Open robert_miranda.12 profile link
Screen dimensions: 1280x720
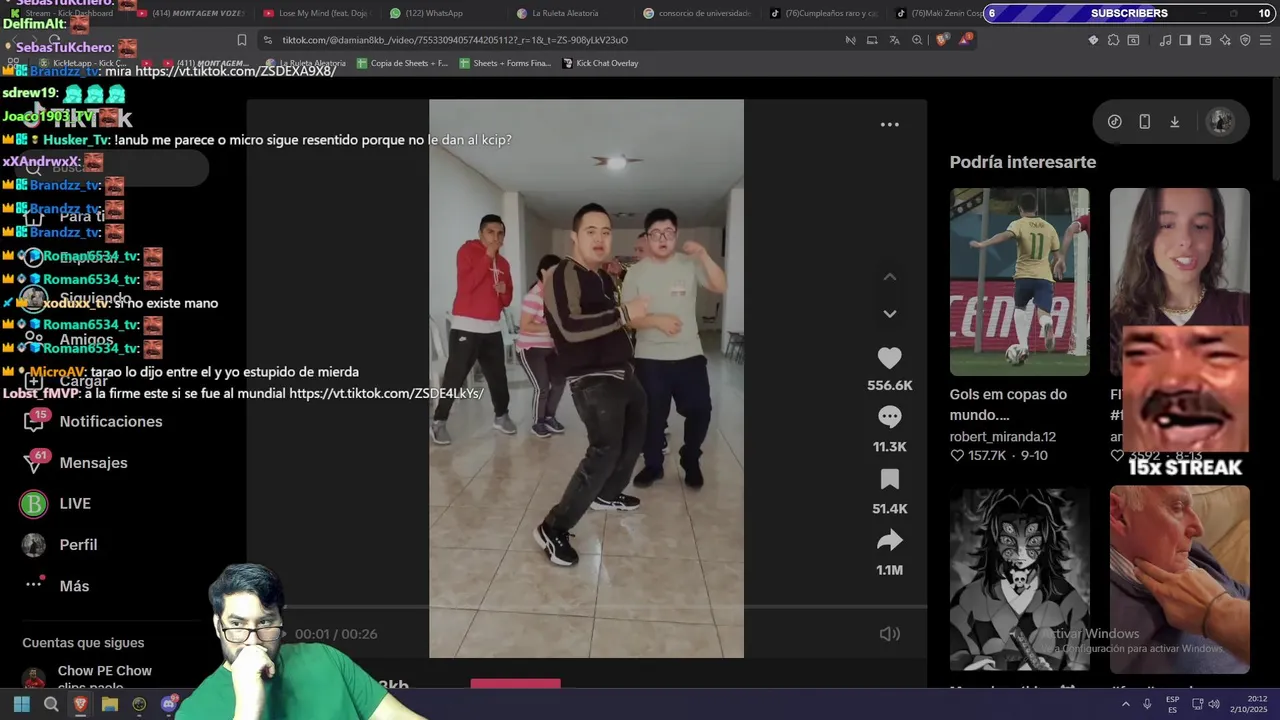[x=1003, y=437]
